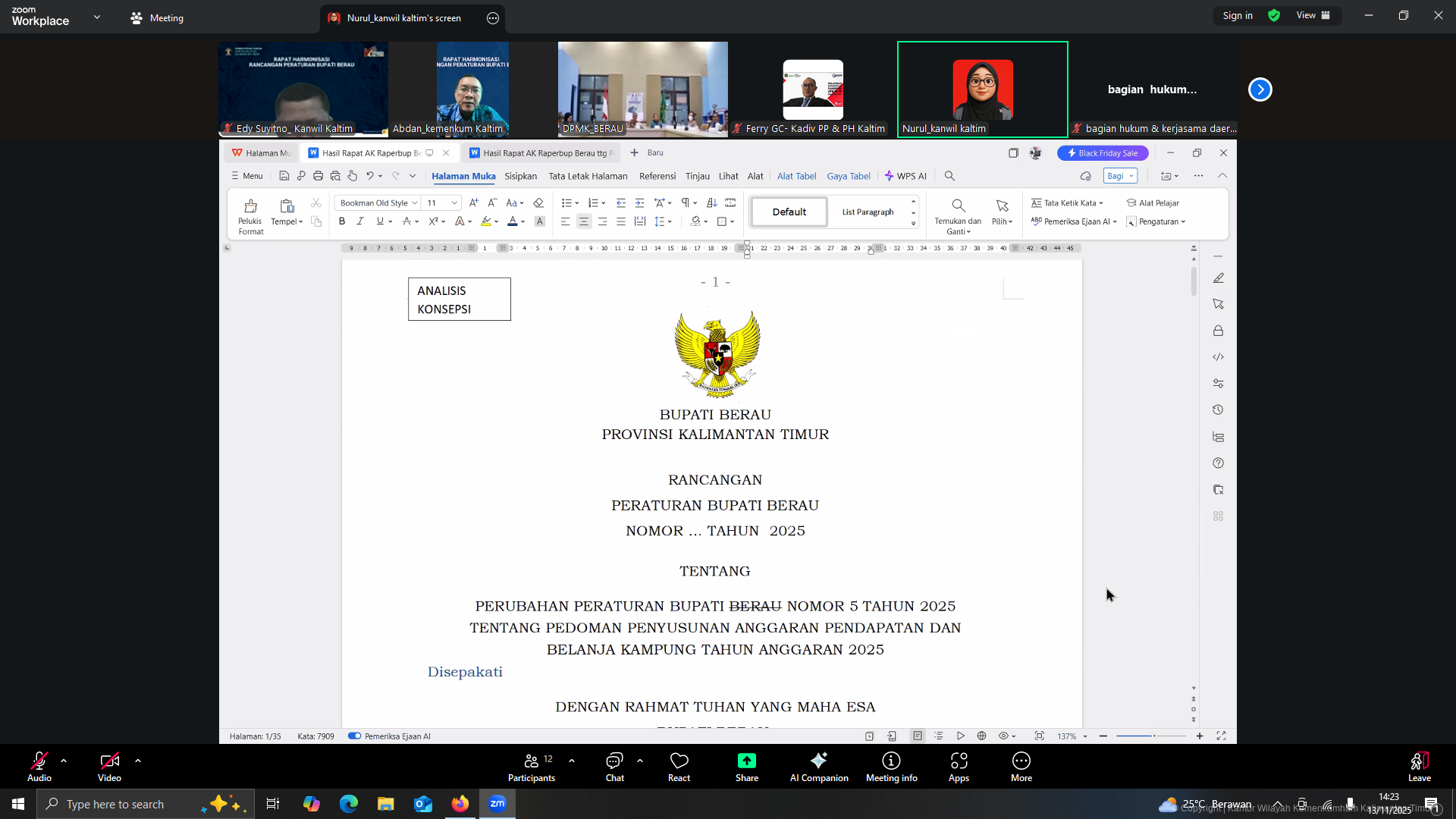Open Temukan dan Ganti search tool
The image size is (1456, 819).
tap(958, 206)
